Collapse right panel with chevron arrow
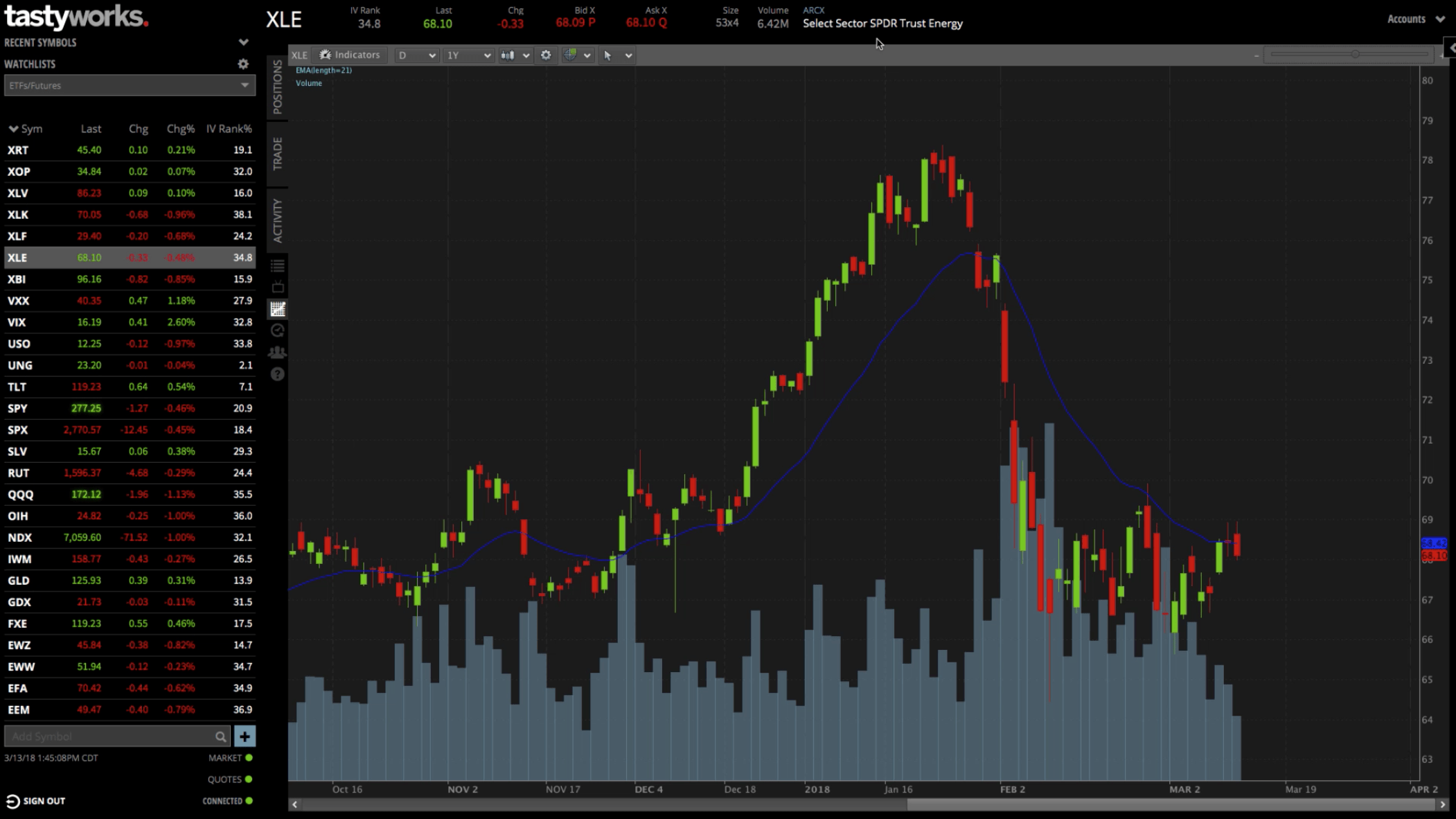This screenshot has width=1456, height=819. [1450, 47]
